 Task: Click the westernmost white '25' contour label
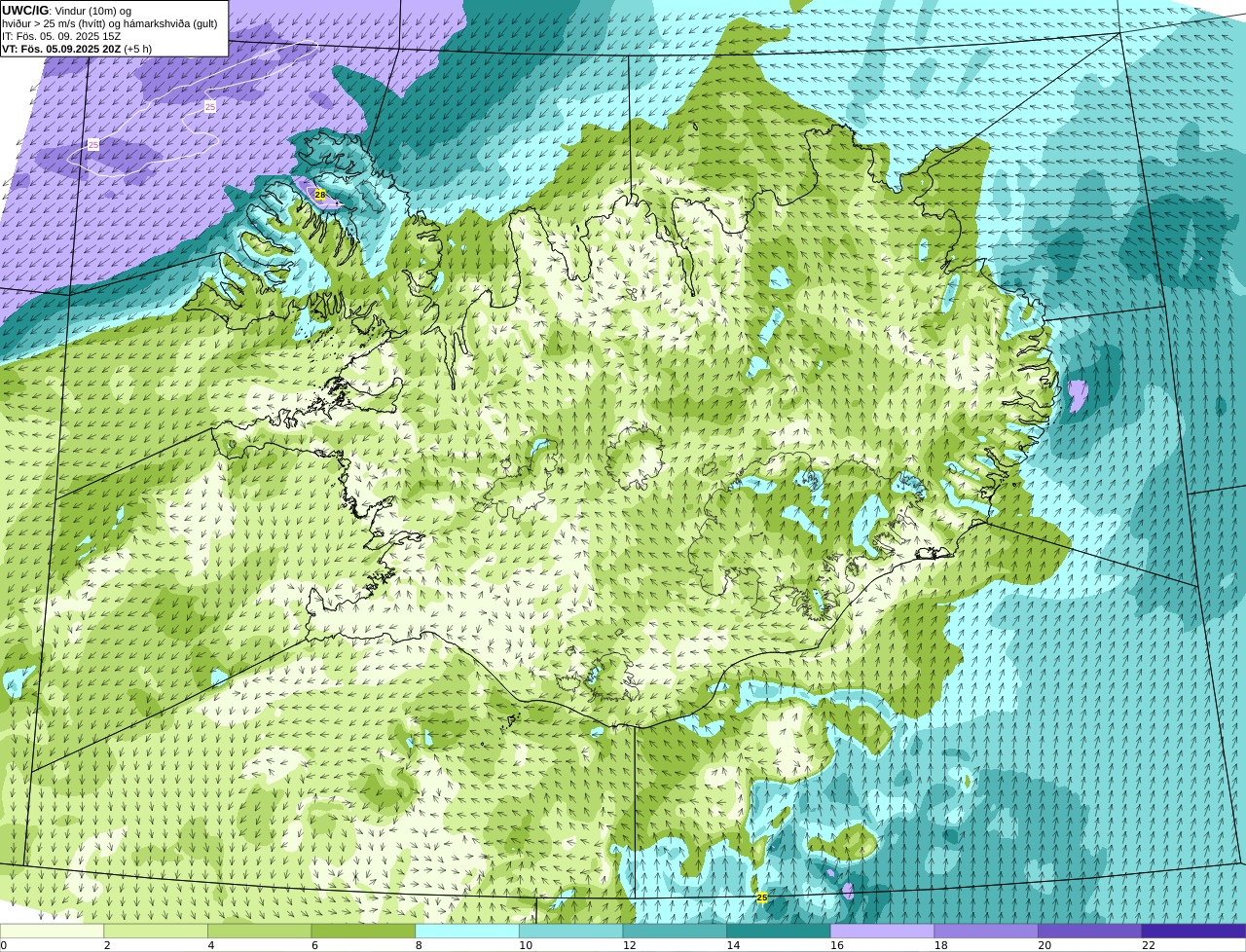click(93, 145)
